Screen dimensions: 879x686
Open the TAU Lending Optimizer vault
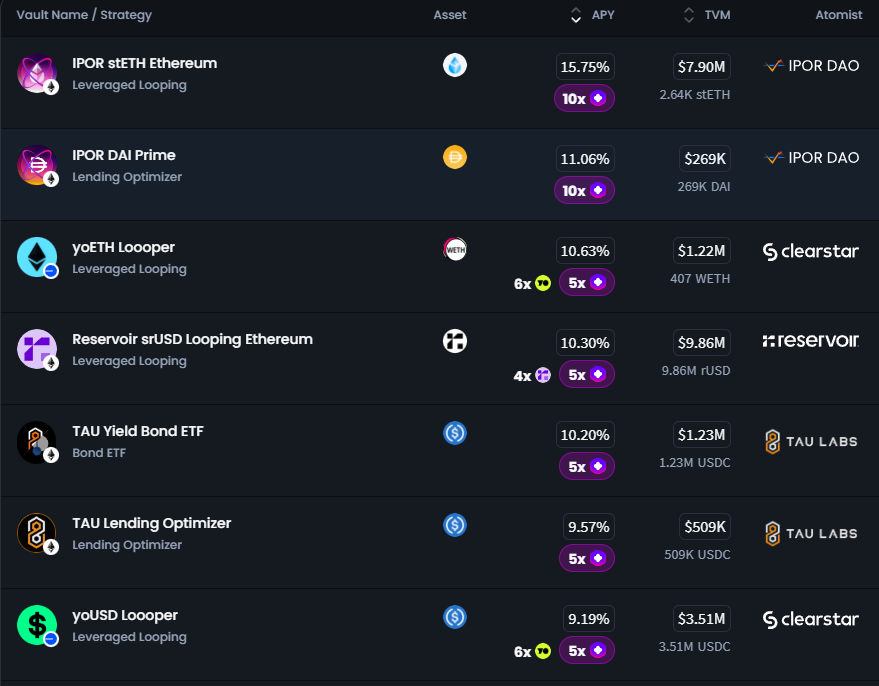151,524
